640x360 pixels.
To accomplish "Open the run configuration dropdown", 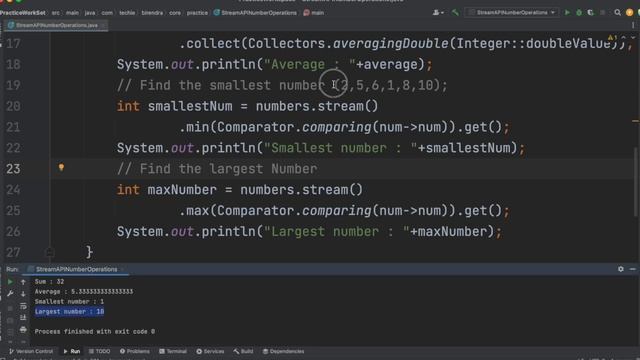I will point(513,13).
